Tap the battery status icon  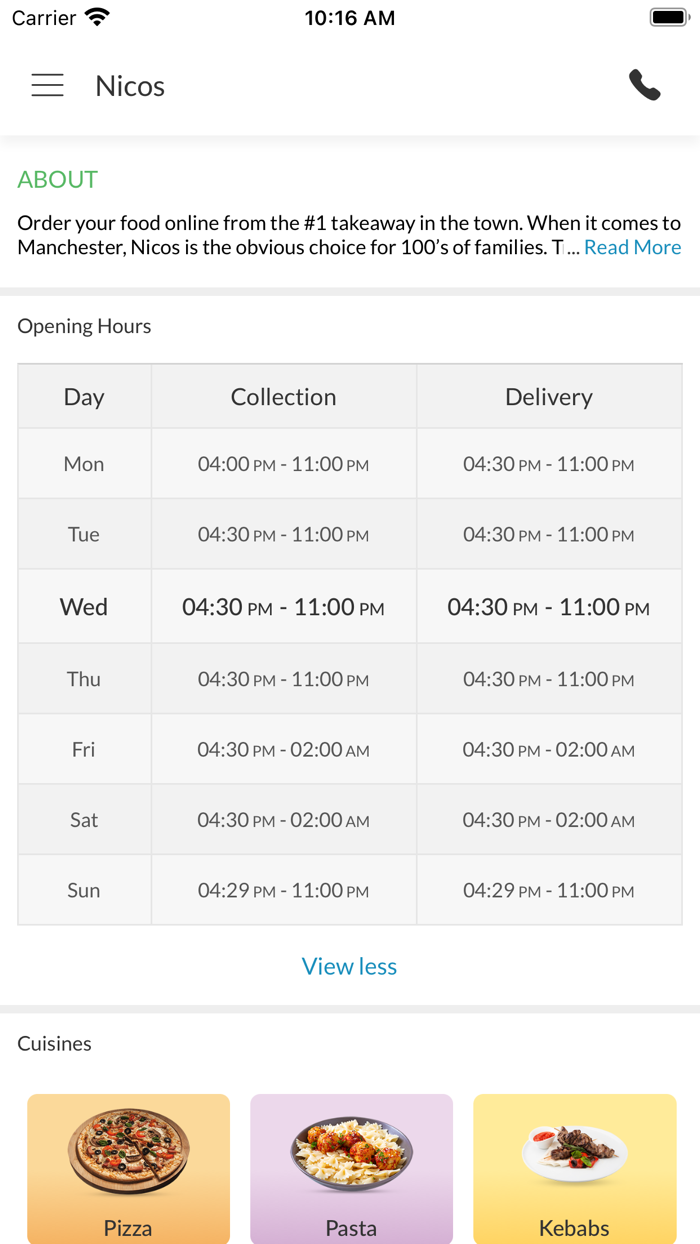[x=669, y=17]
